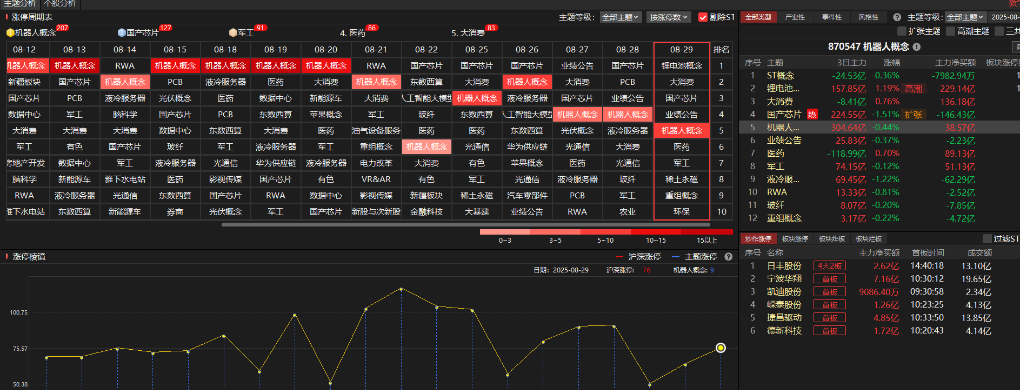Click the 高潮 tag on 锂电池 row

tap(914, 88)
